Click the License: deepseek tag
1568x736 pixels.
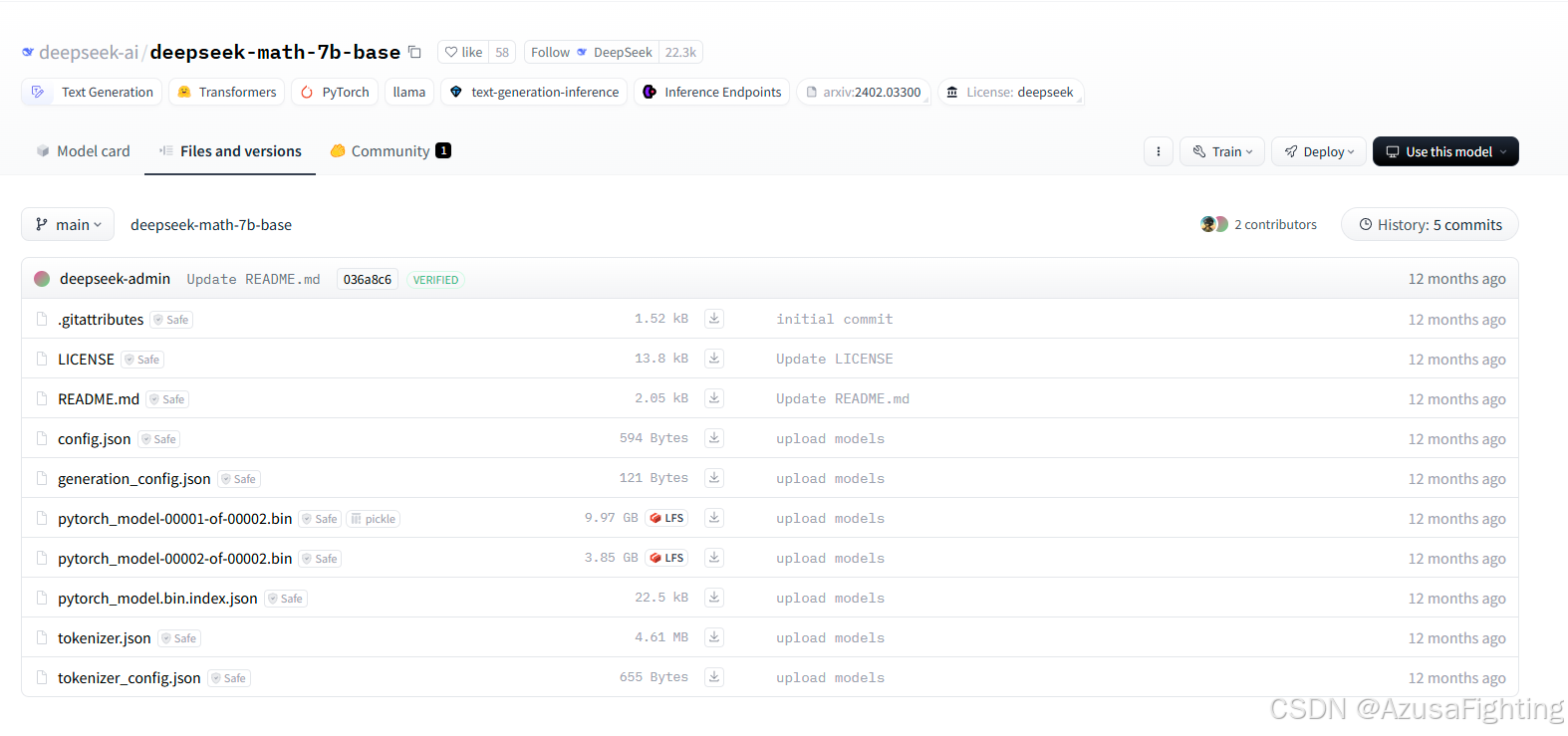coord(1010,92)
